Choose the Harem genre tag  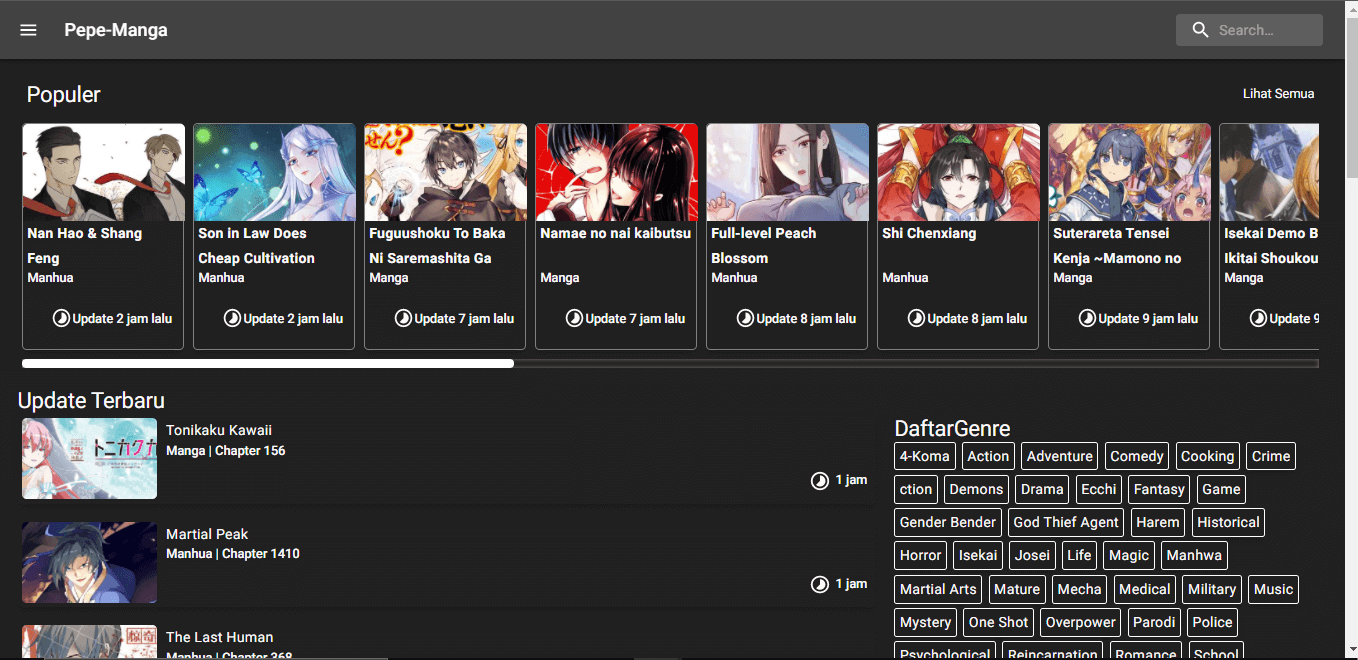(1158, 522)
